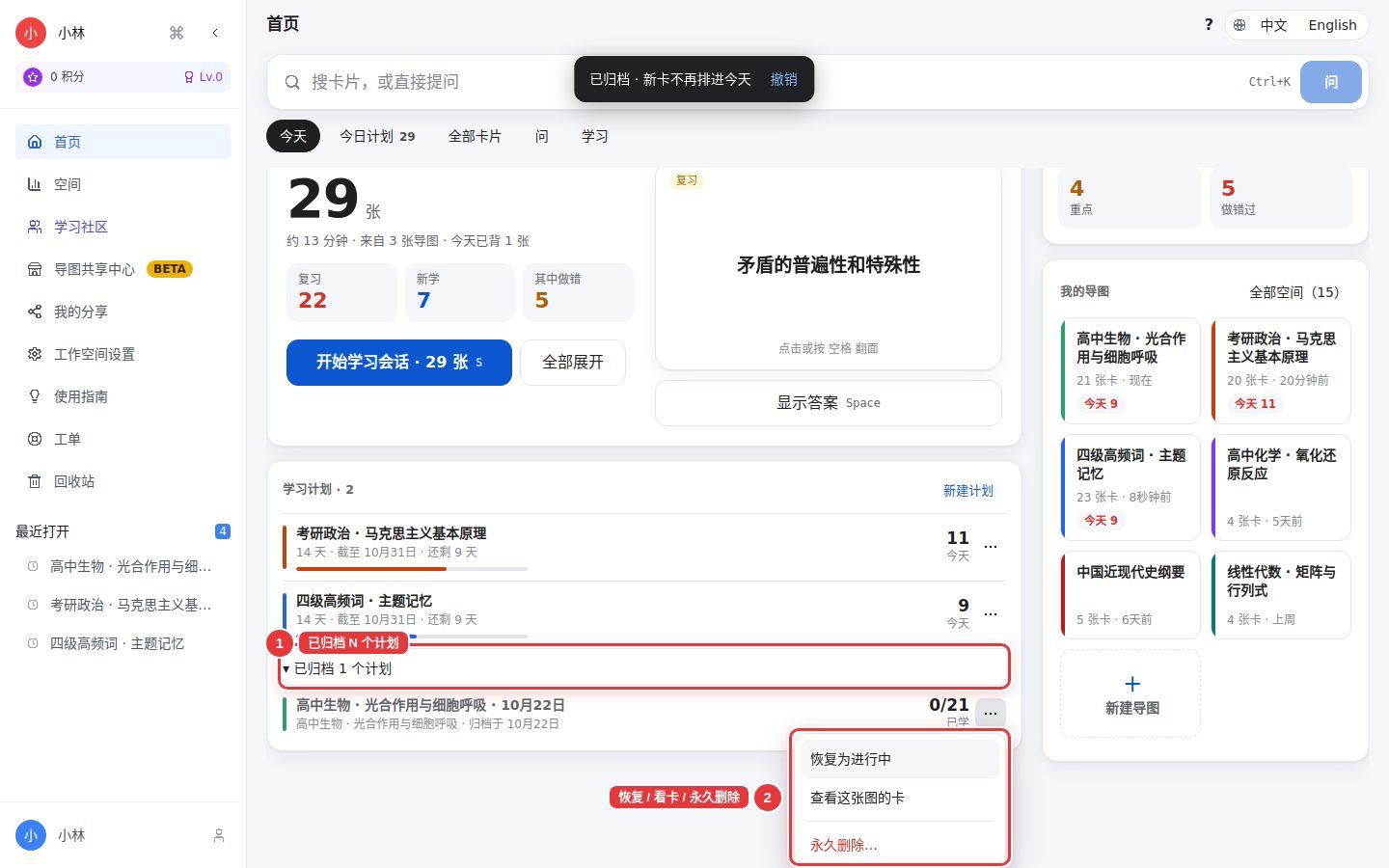Screen dimensions: 1389x868
Task: Switch language to English
Action: (1332, 25)
